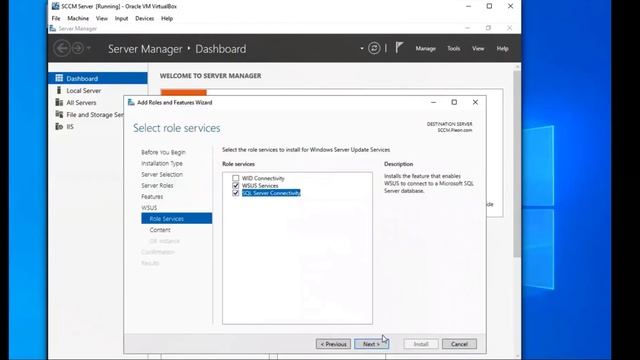Select the SQL Server Connectivity label

click(271, 193)
